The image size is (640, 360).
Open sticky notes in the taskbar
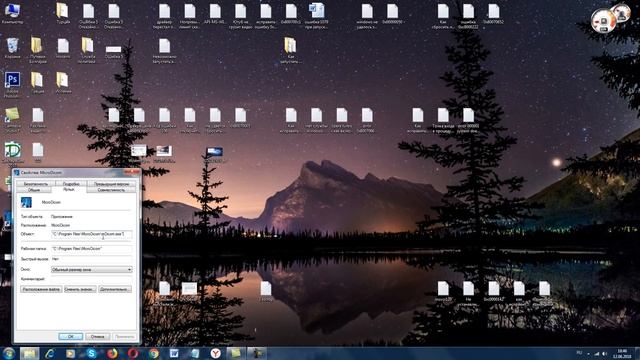[x=236, y=353]
